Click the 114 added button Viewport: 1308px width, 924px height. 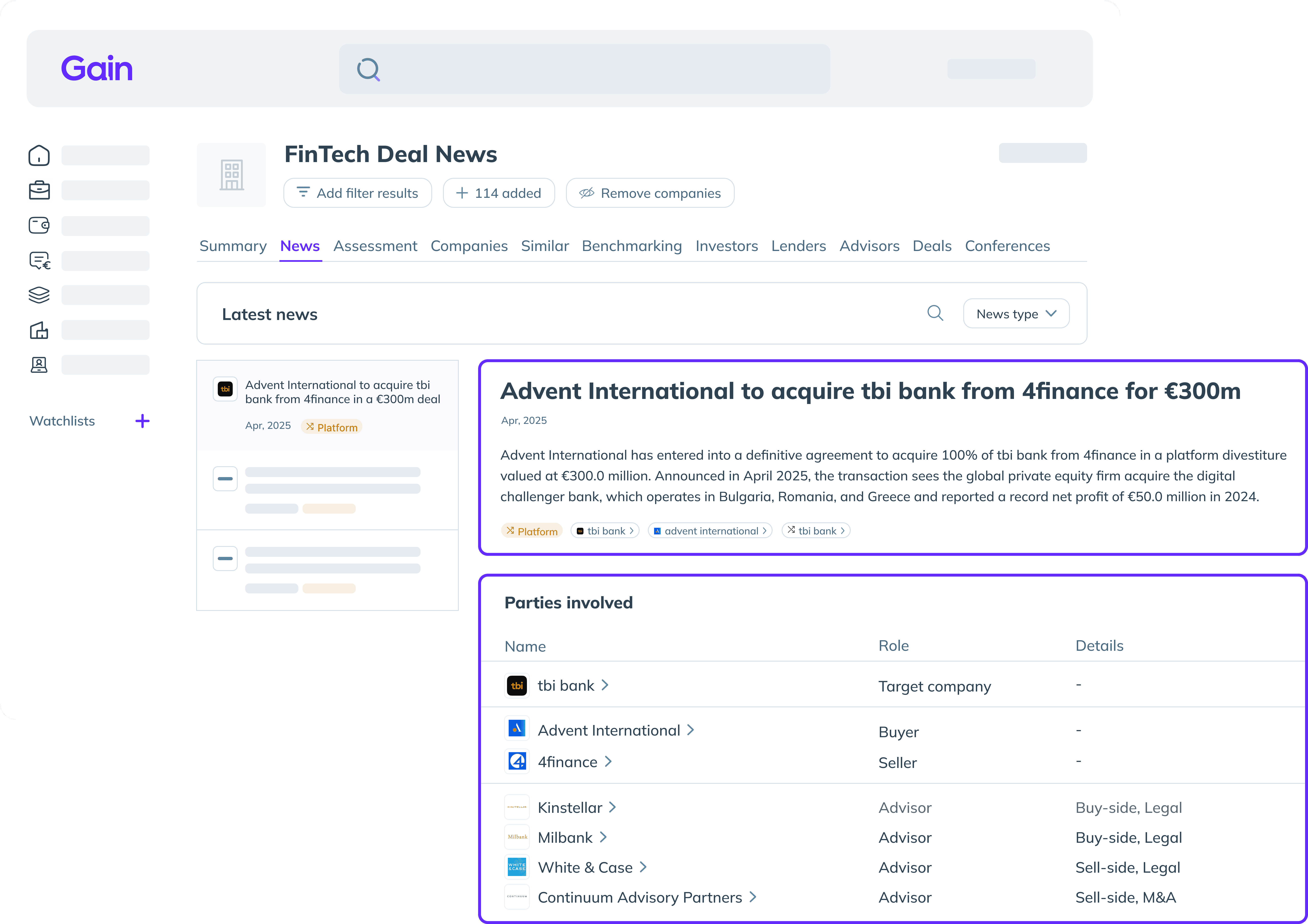[498, 193]
